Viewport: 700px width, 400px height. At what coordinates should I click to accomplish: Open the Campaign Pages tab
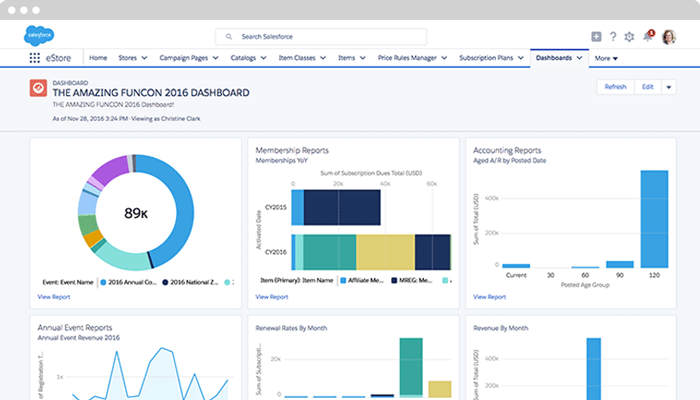pos(183,58)
